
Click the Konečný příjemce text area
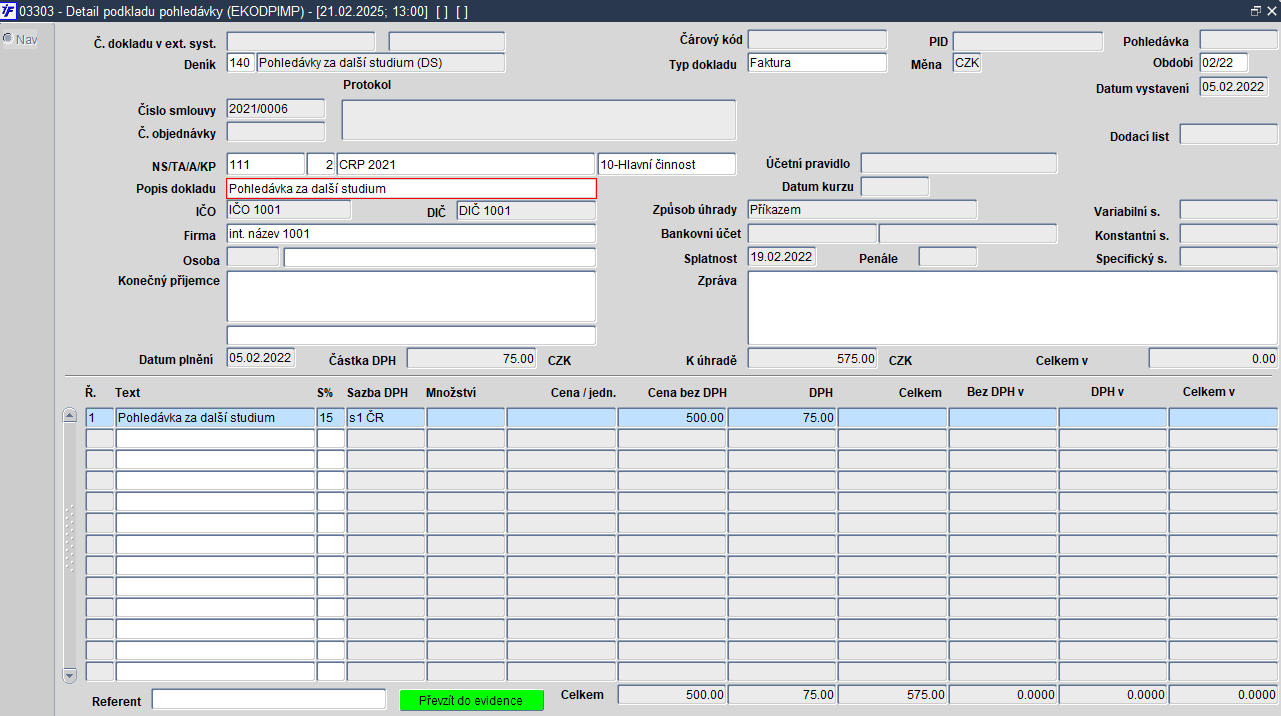pos(411,296)
